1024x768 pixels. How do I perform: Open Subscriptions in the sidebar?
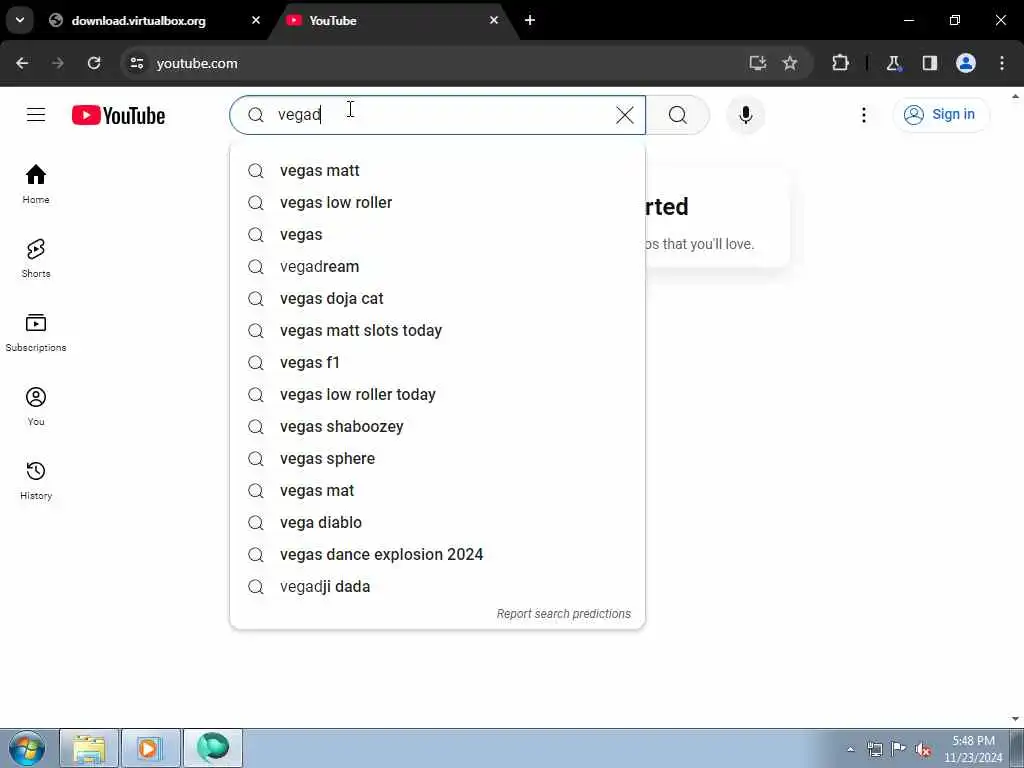tap(36, 332)
